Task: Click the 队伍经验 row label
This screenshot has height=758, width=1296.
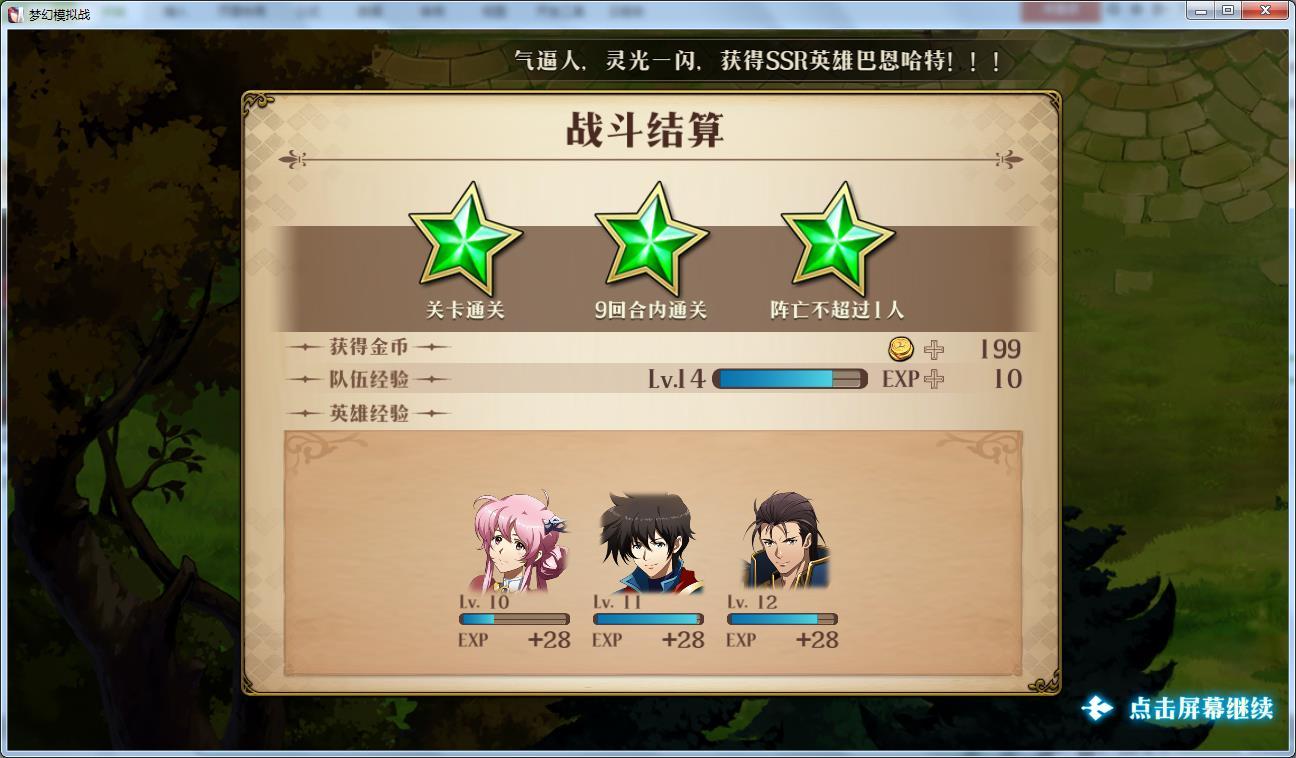Action: click(x=369, y=379)
